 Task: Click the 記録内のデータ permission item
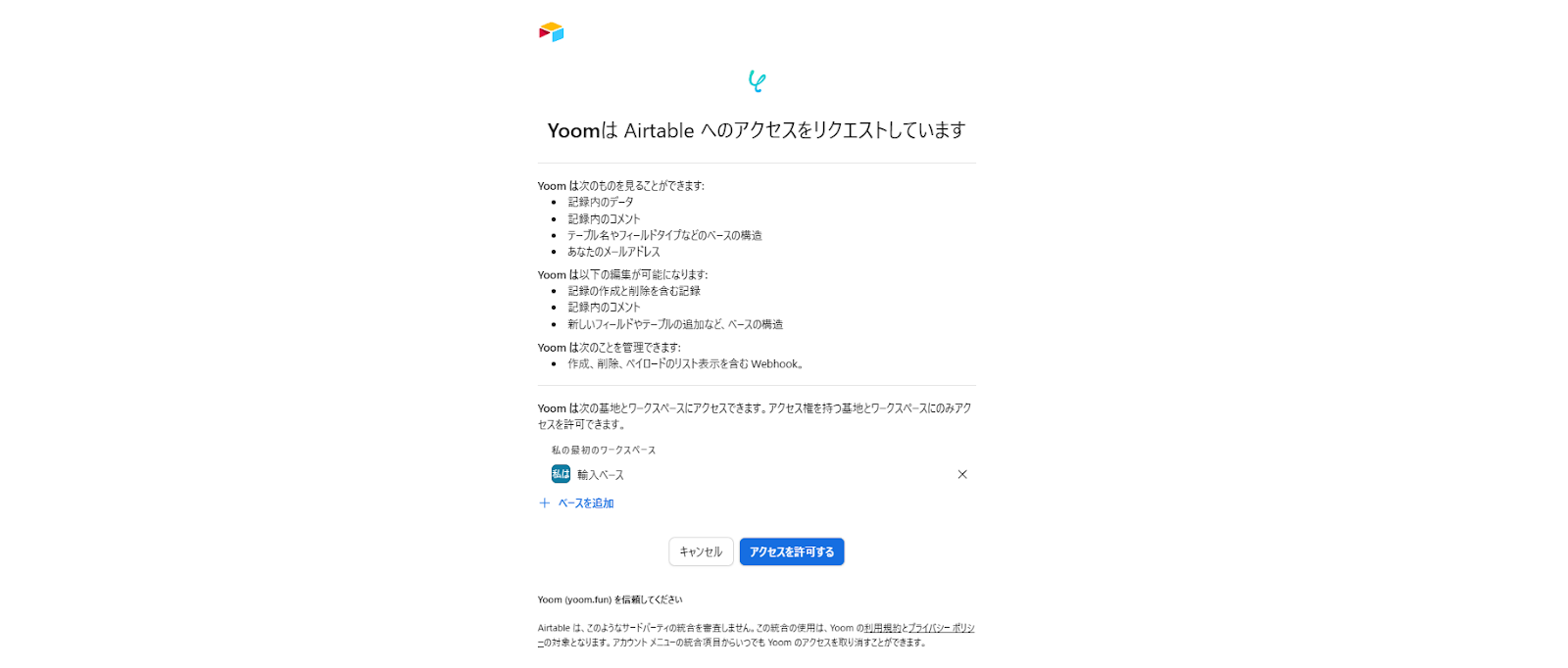pos(601,202)
